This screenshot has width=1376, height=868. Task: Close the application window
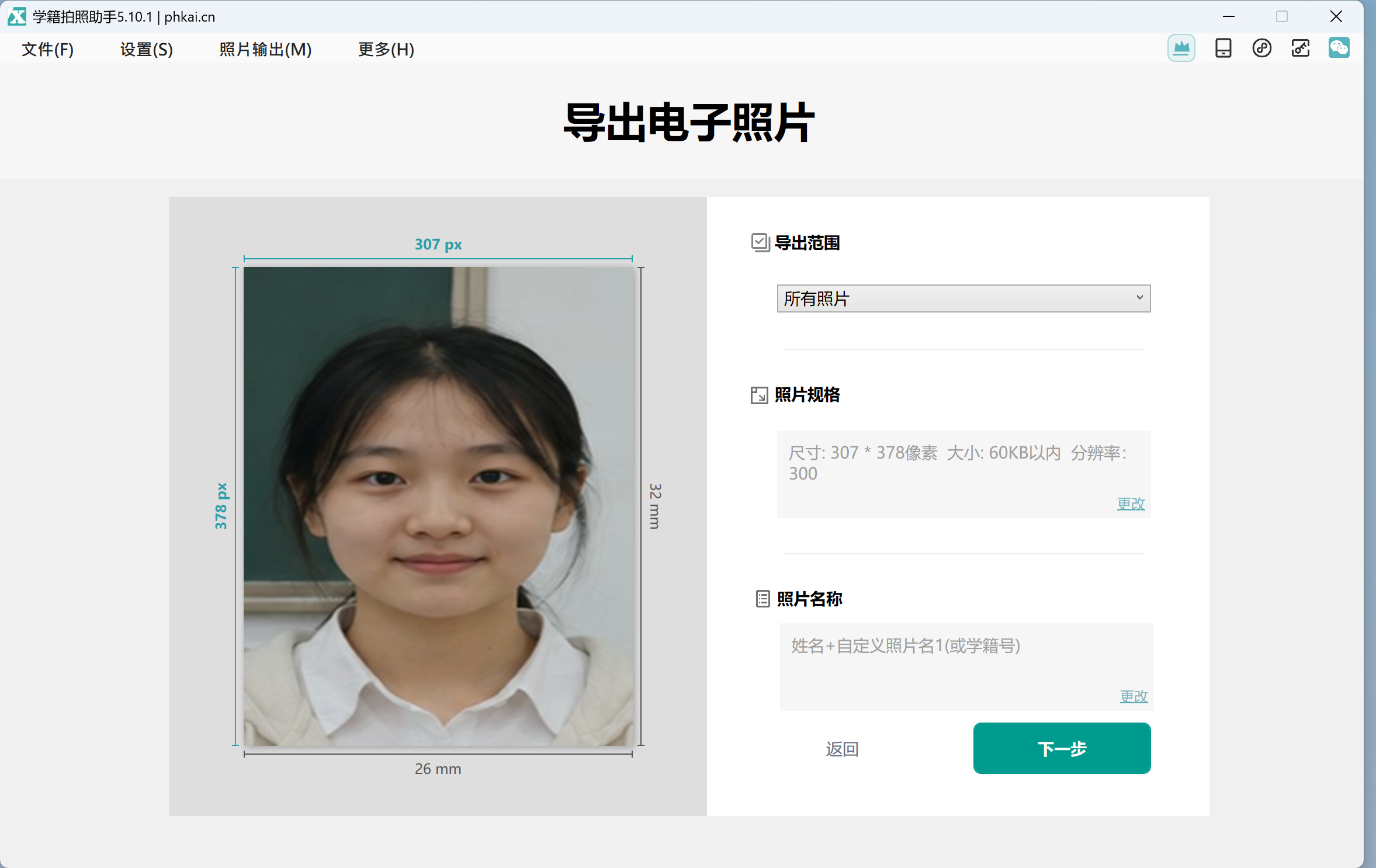click(x=1336, y=16)
